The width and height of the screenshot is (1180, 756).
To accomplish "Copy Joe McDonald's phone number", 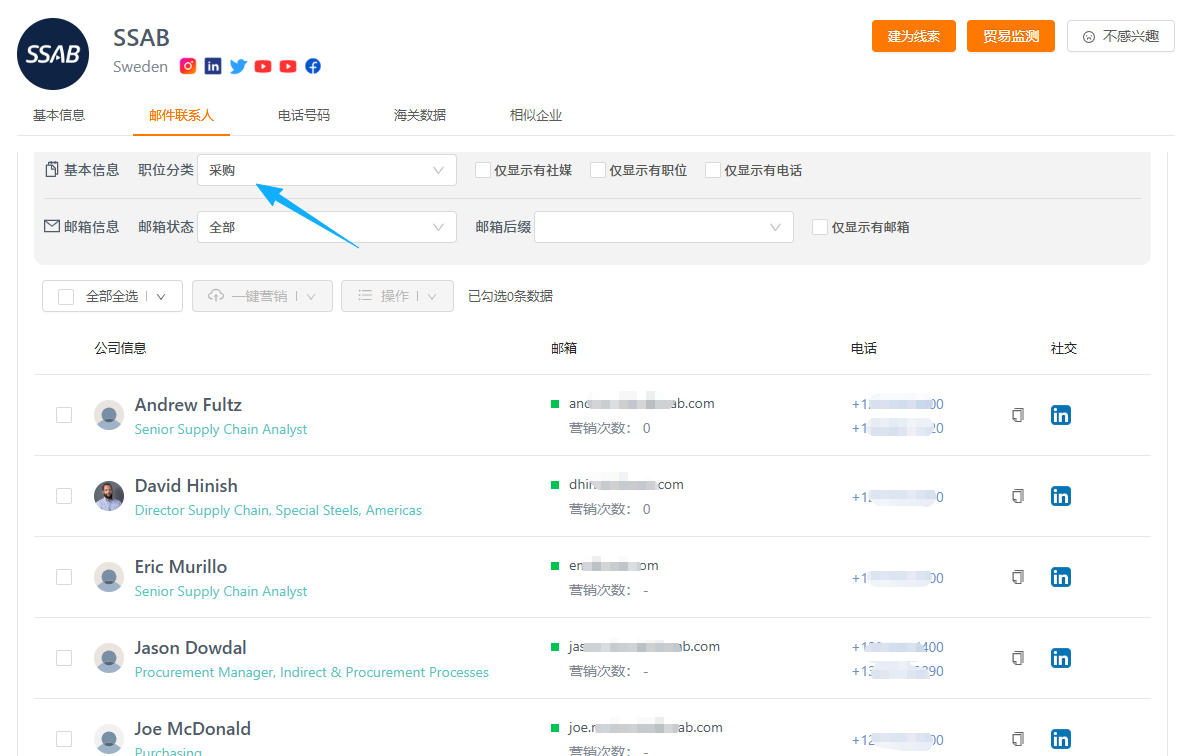I will pyautogui.click(x=1017, y=739).
